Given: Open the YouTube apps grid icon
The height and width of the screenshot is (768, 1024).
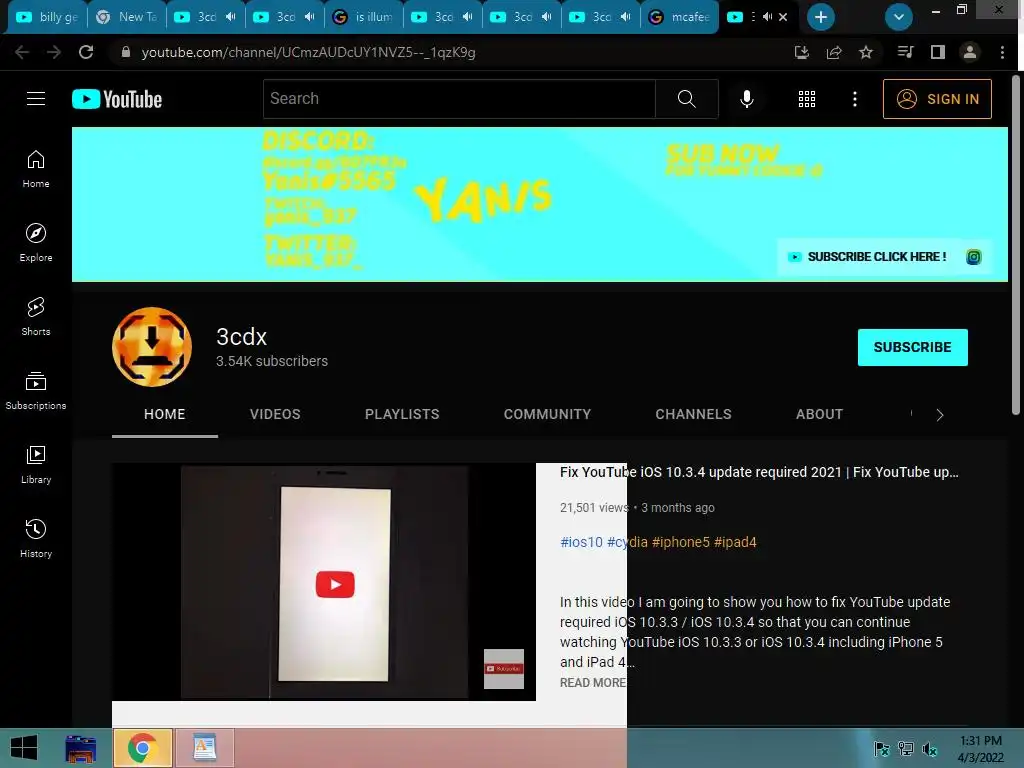Looking at the screenshot, I should [x=807, y=99].
